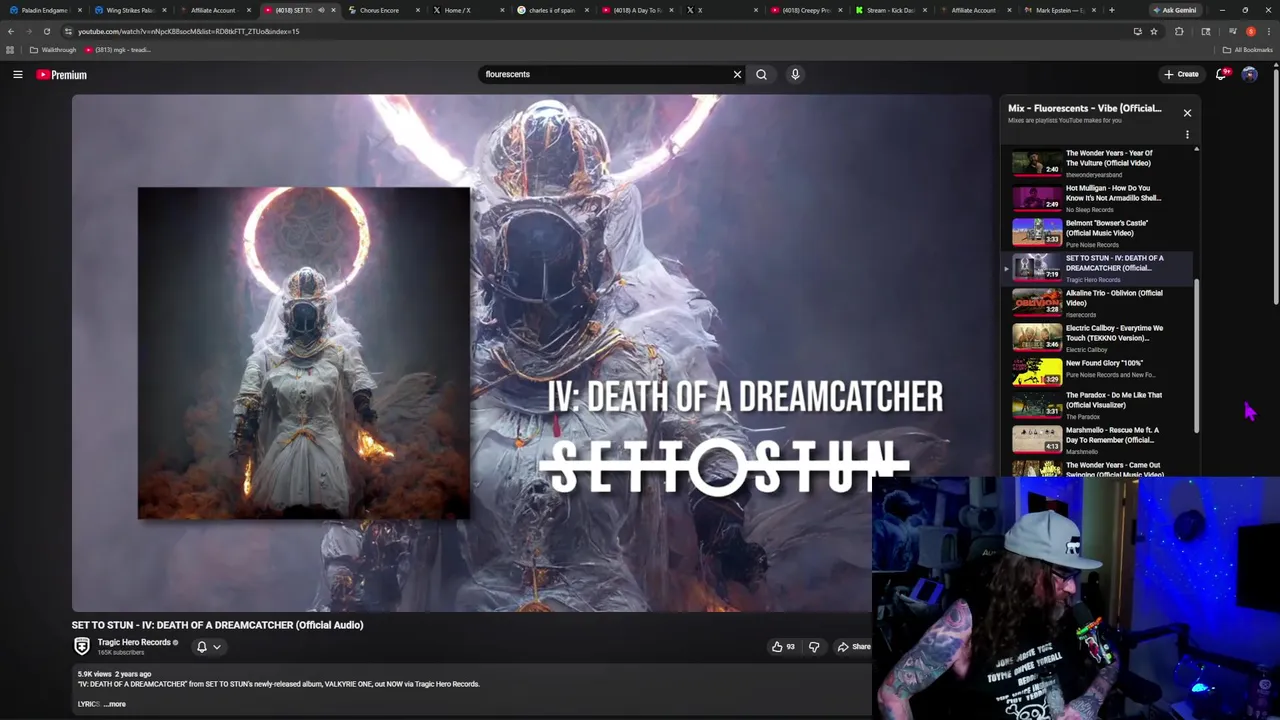This screenshot has width=1280, height=720.
Task: Play New Found Glory "100%" entry
Action: click(1096, 372)
